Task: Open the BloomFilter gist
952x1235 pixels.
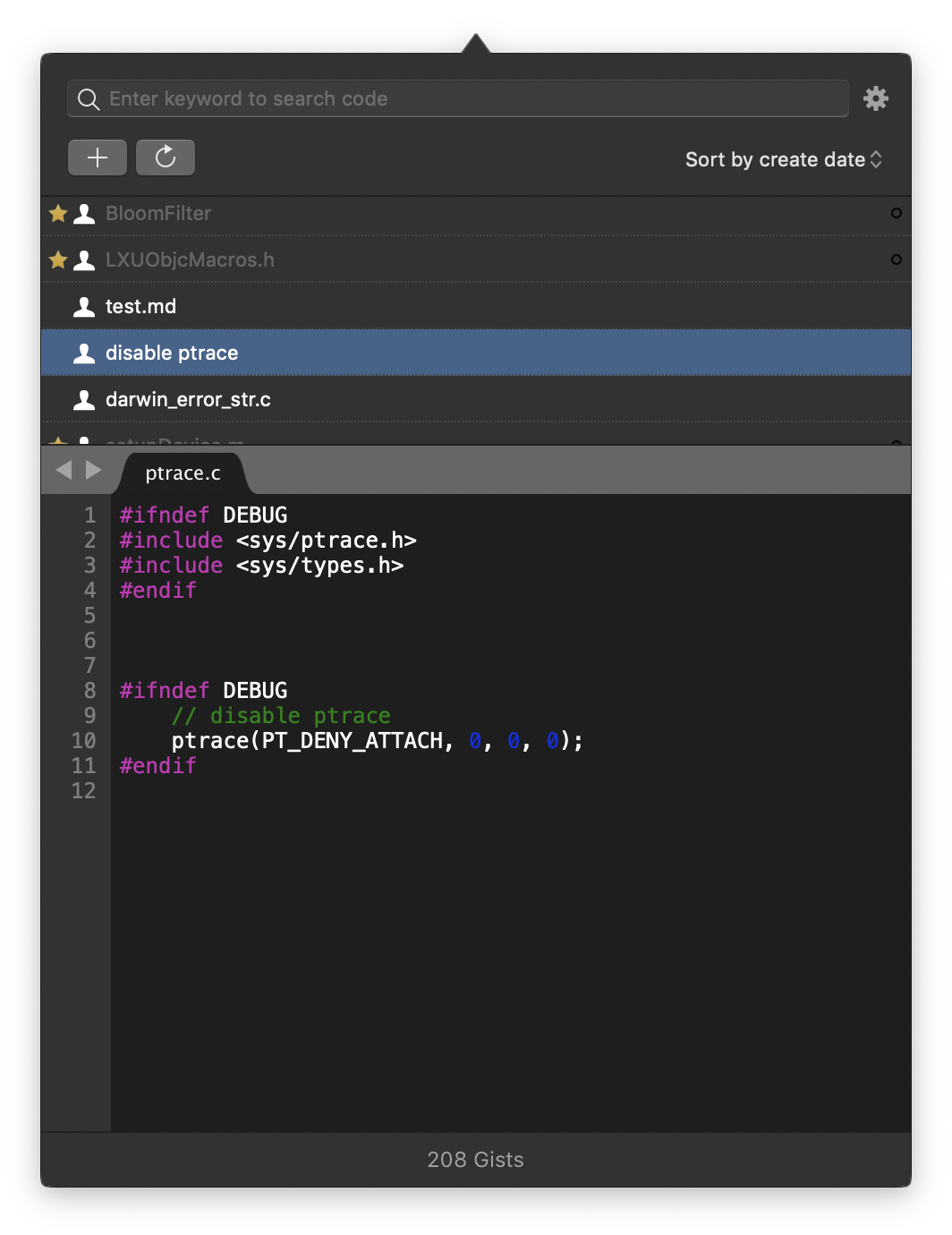Action: [x=158, y=214]
